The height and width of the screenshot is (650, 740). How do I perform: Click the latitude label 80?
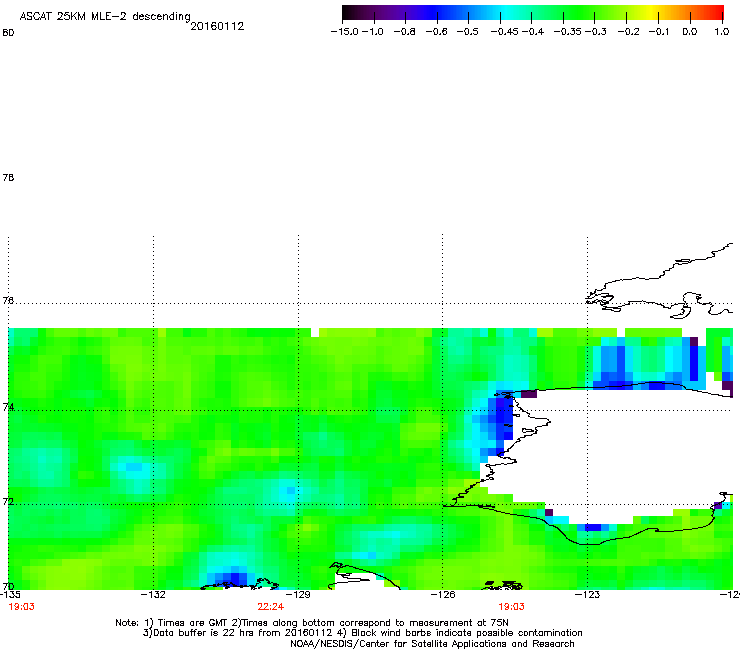tap(8, 33)
